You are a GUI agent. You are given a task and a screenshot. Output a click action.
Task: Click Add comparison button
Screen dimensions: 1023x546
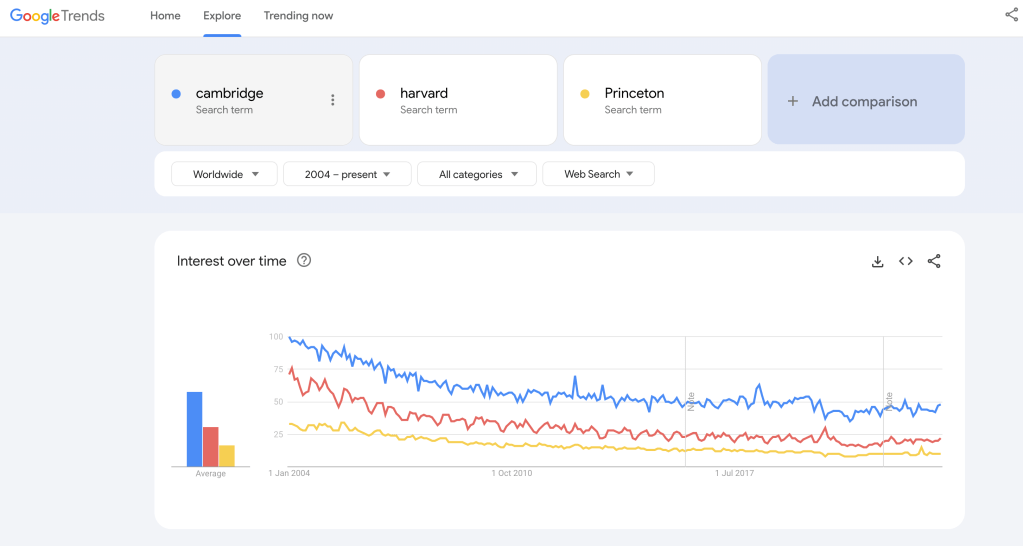[866, 100]
